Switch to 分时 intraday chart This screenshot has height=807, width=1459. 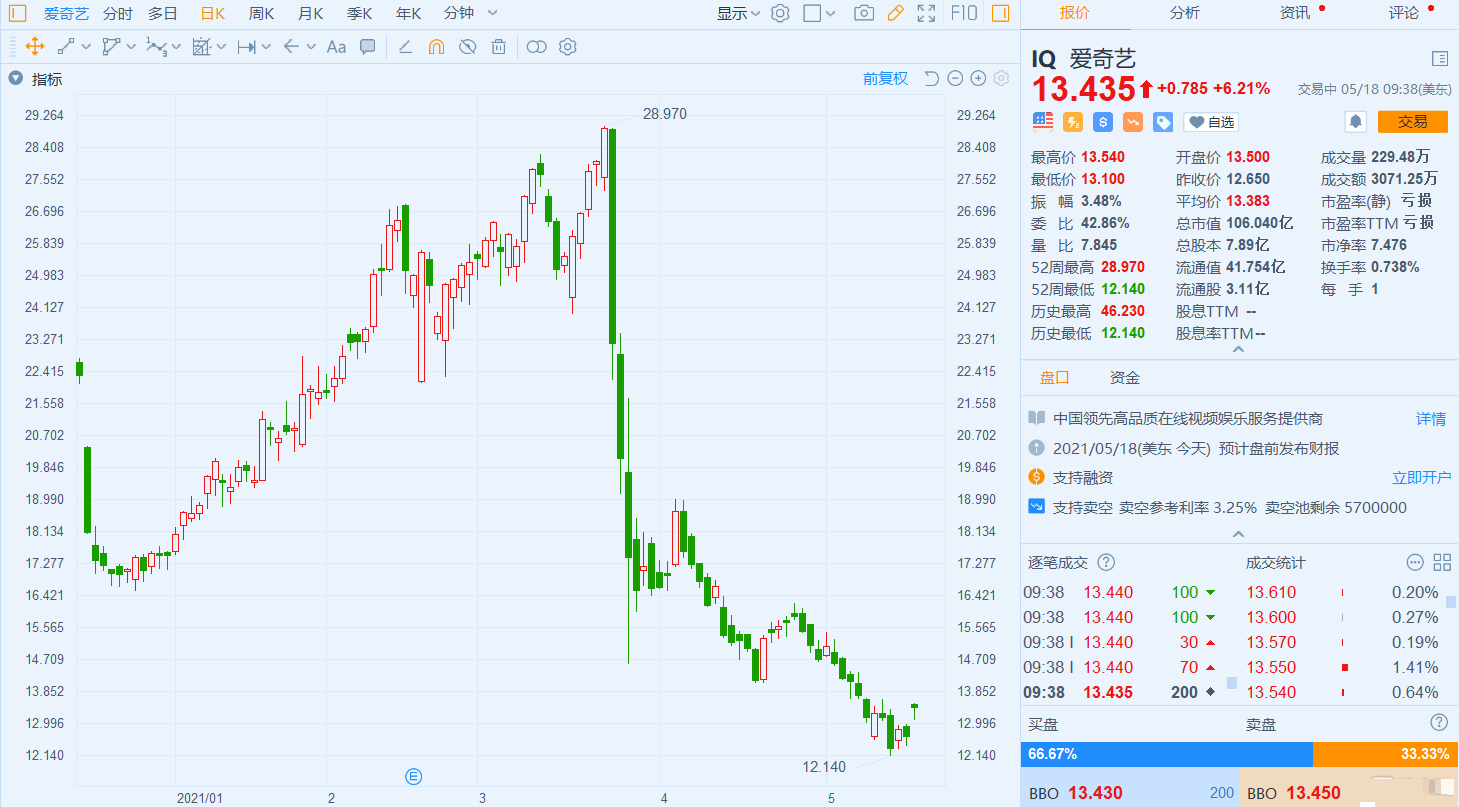(x=117, y=14)
